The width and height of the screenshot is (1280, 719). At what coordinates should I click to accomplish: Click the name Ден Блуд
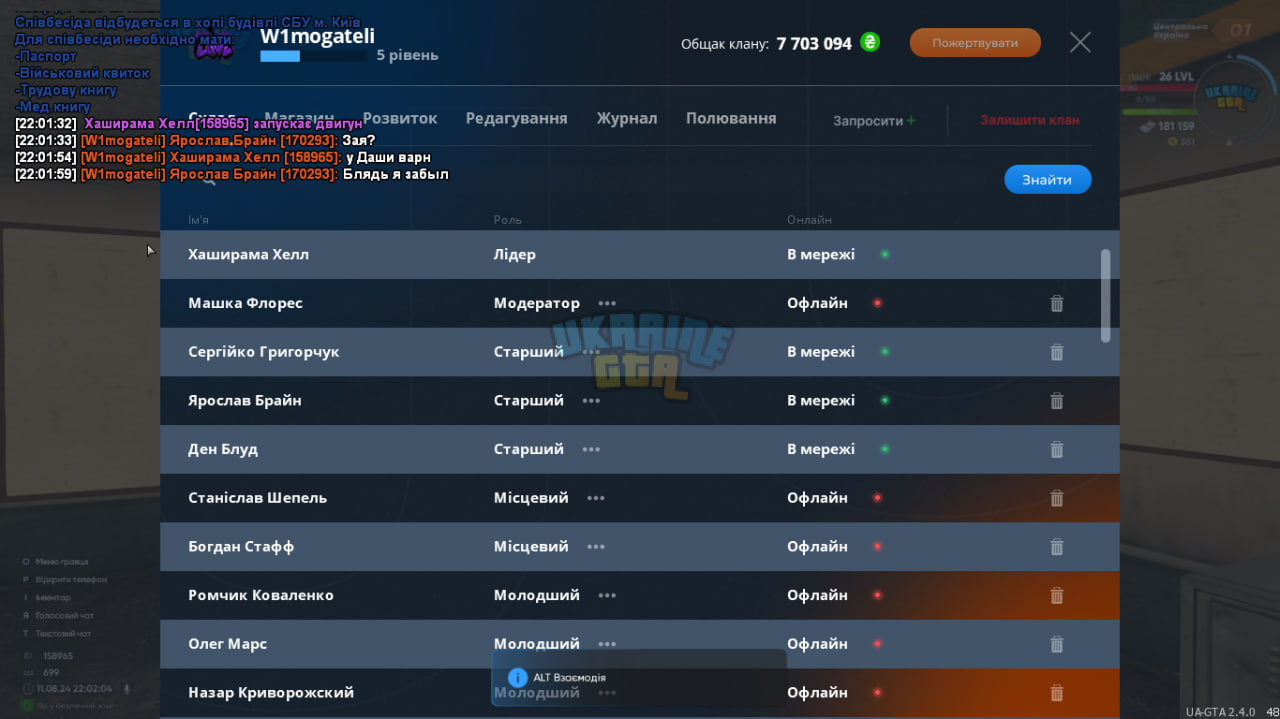tap(223, 450)
